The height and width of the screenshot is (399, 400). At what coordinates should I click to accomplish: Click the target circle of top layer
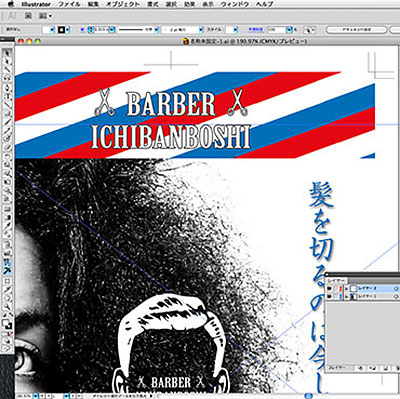coord(396,288)
